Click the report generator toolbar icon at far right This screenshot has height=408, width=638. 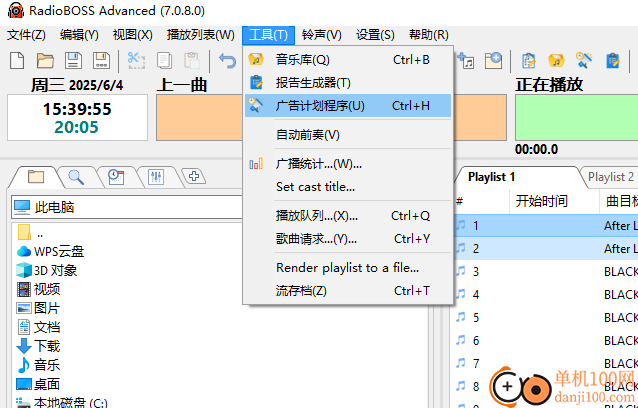point(612,61)
